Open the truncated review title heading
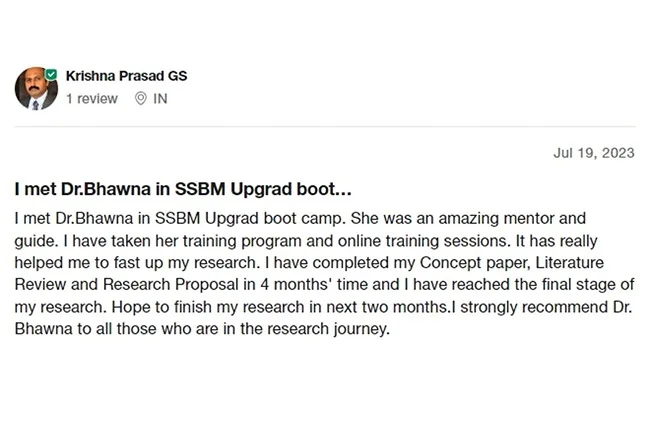This screenshot has height=434, width=650. click(181, 188)
